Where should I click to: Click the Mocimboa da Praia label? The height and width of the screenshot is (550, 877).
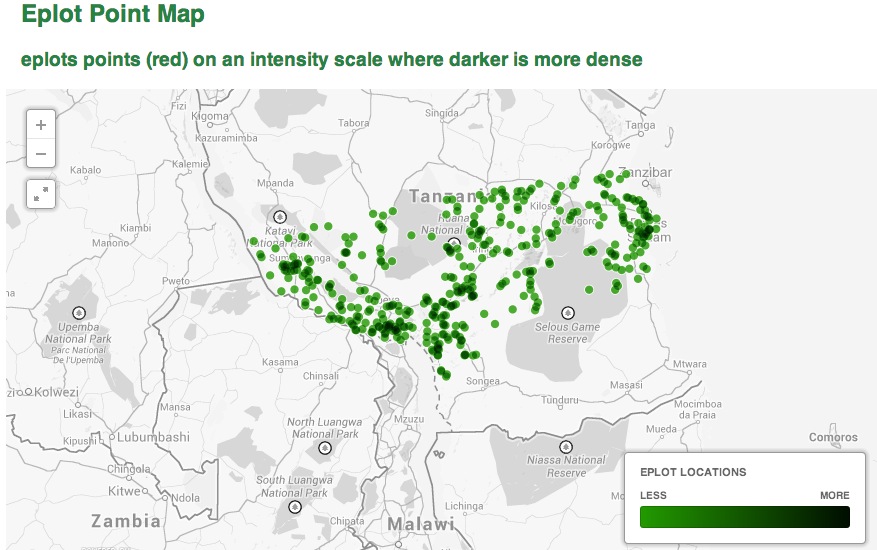click(x=697, y=409)
